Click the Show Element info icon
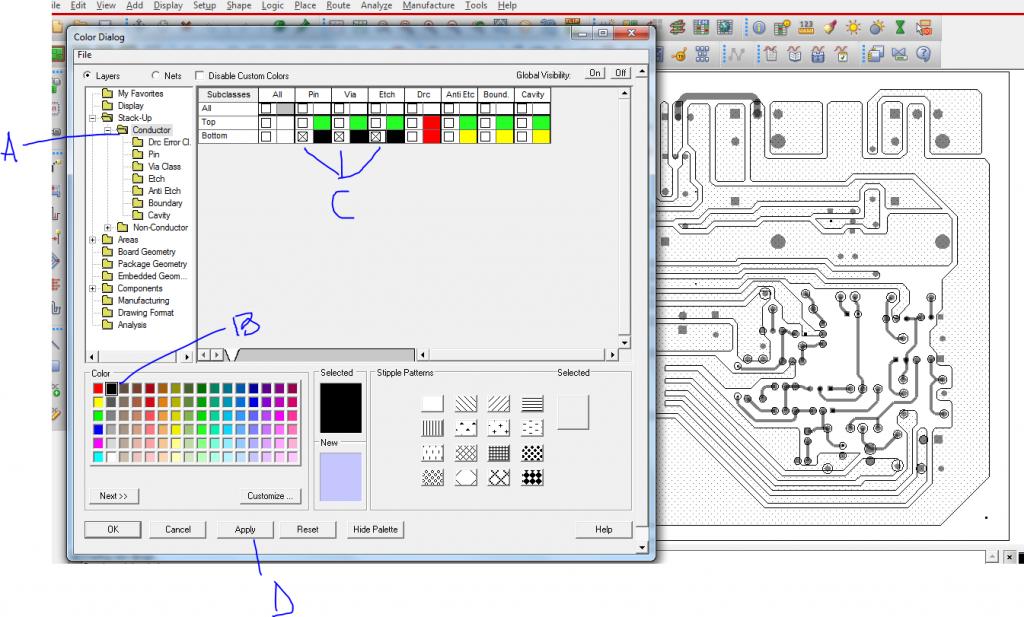 click(759, 27)
